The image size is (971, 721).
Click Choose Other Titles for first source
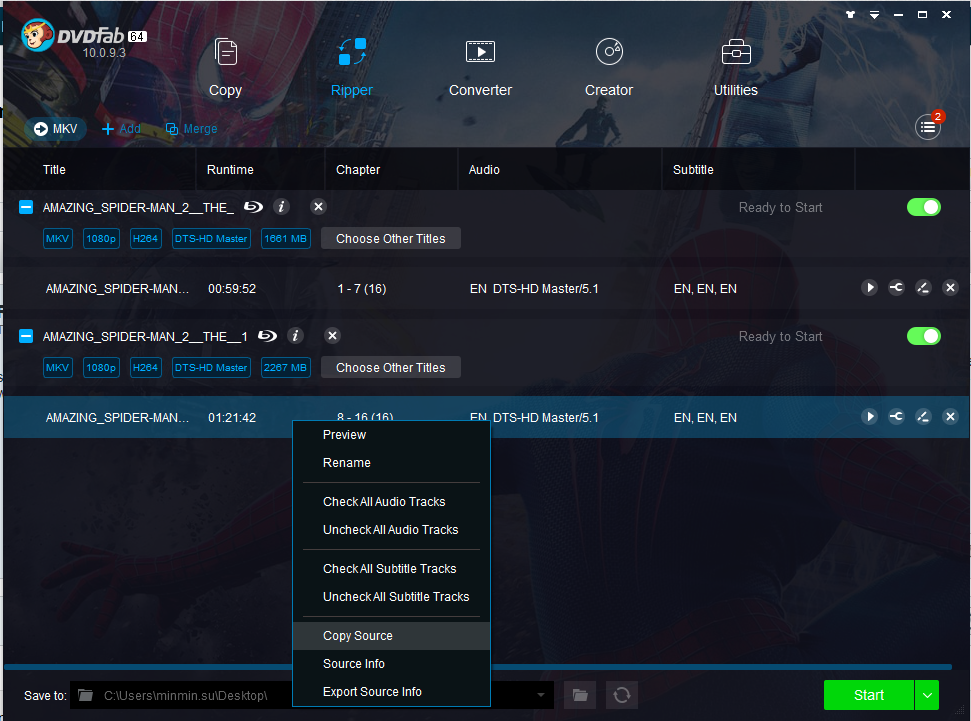pos(390,239)
